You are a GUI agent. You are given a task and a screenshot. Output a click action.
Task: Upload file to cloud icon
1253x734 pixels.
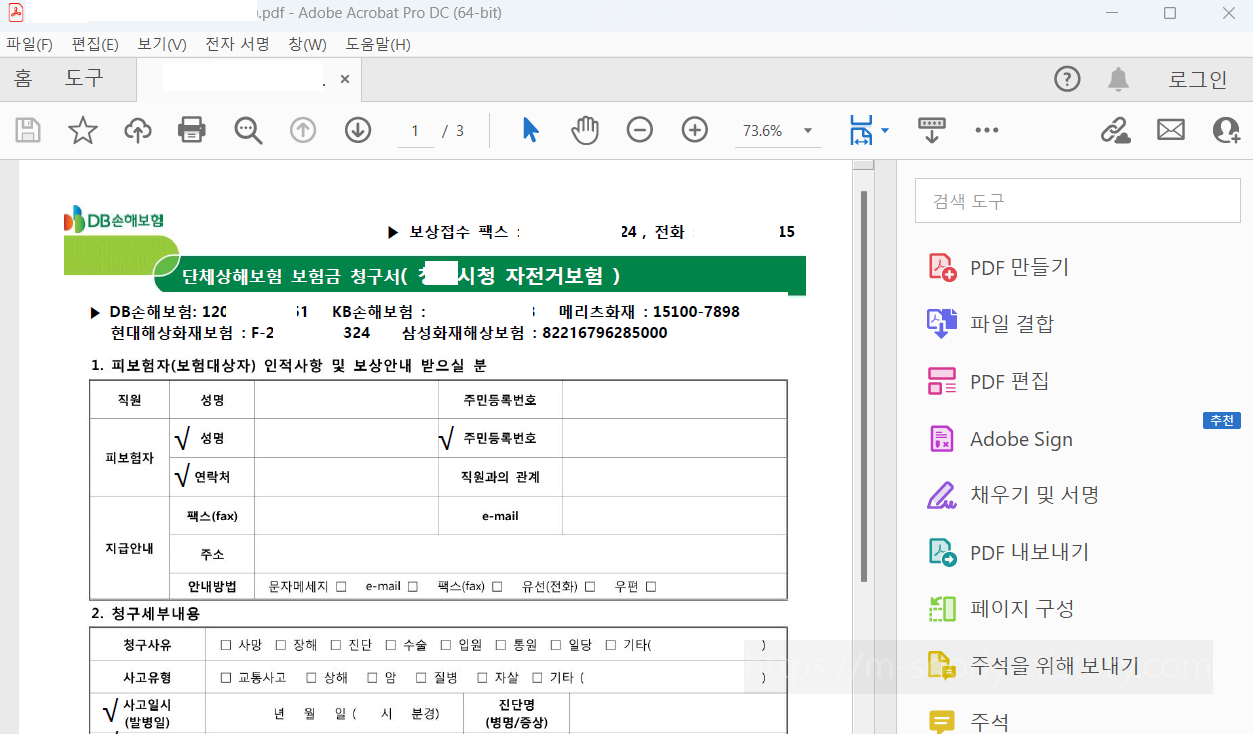(x=138, y=130)
